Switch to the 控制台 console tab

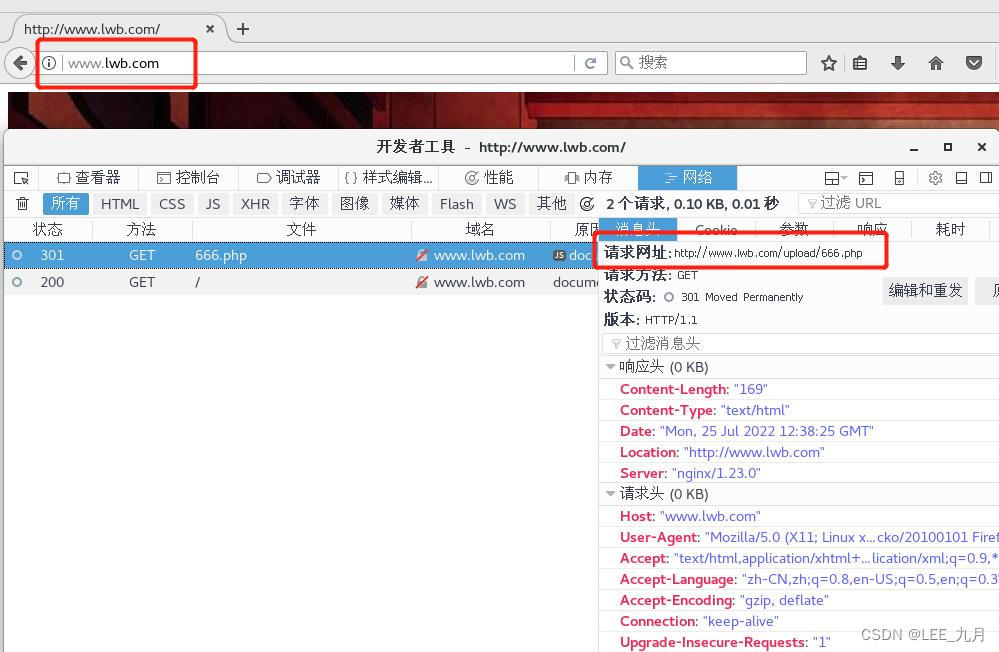pos(189,177)
